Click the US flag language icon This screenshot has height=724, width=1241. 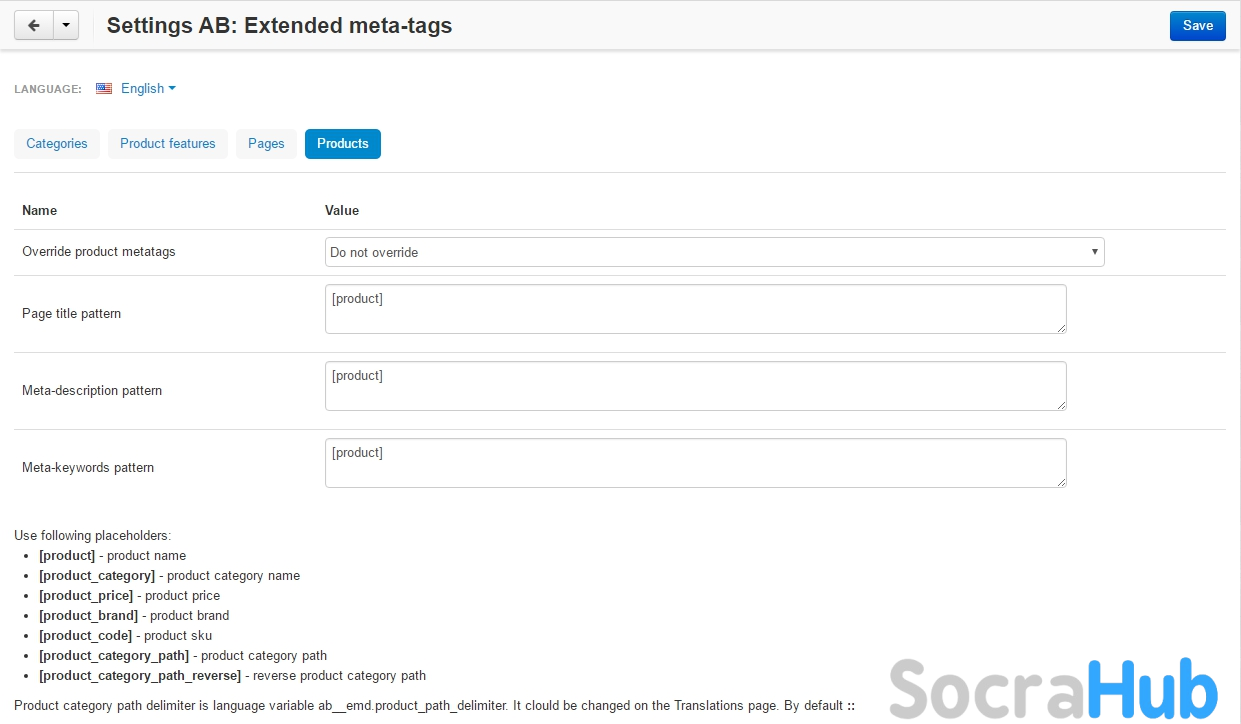(104, 88)
